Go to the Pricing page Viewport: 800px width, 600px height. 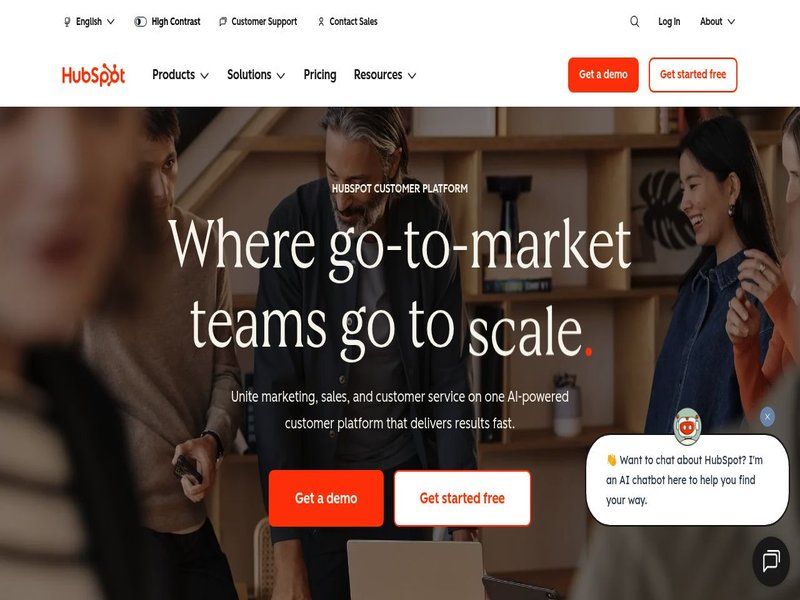tap(320, 75)
